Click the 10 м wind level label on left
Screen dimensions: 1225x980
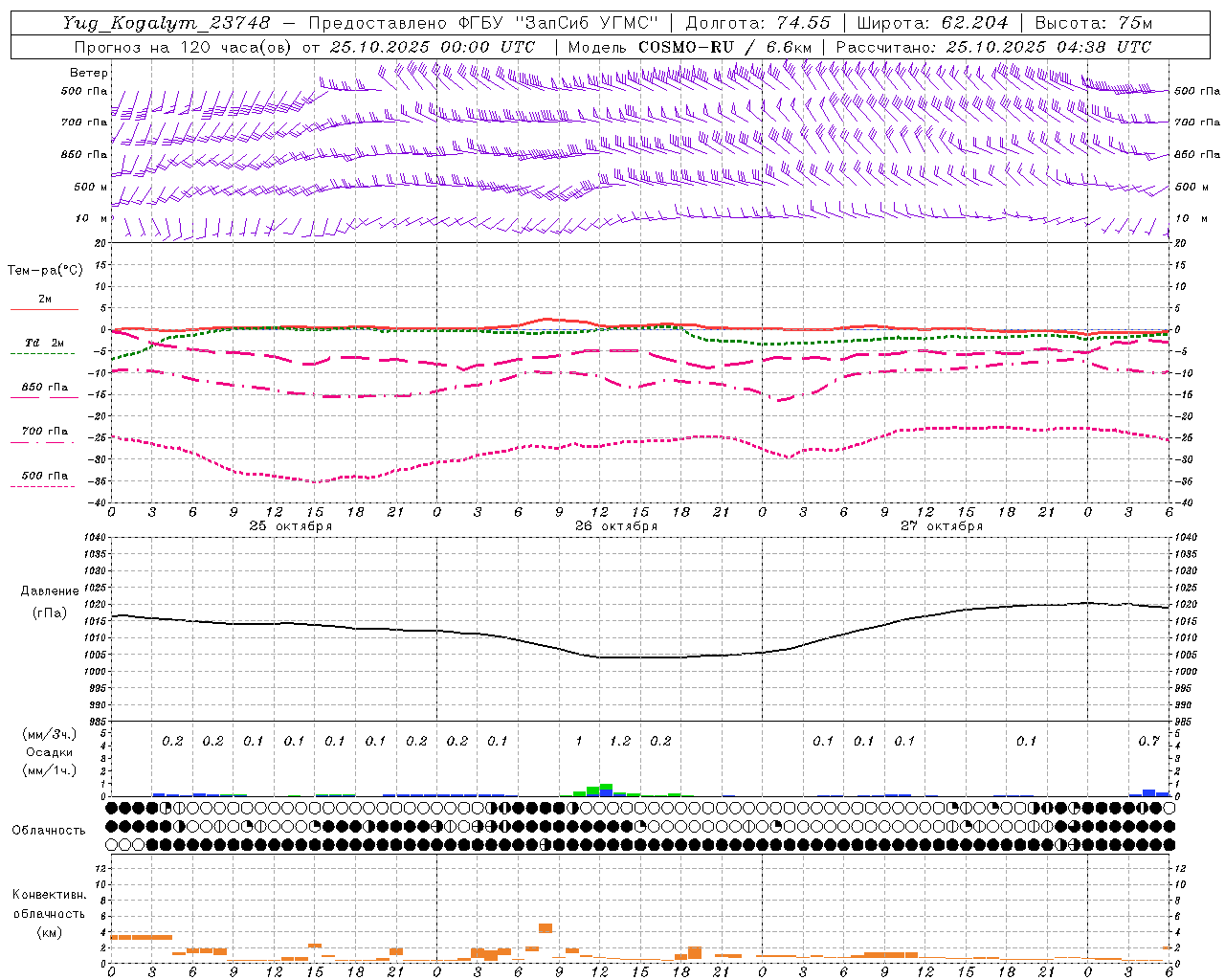point(92,218)
